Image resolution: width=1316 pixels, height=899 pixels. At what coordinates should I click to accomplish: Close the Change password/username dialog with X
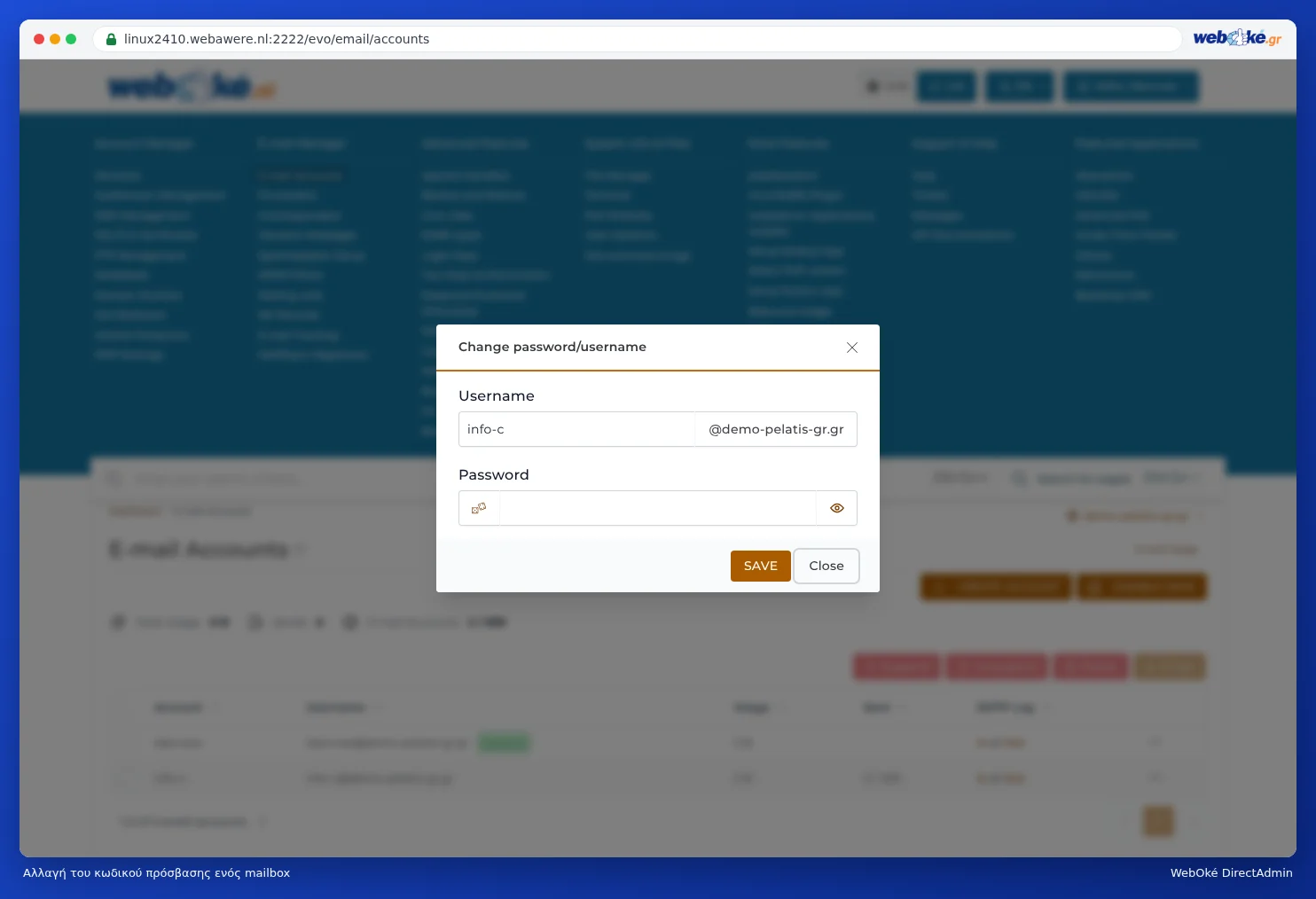(852, 348)
